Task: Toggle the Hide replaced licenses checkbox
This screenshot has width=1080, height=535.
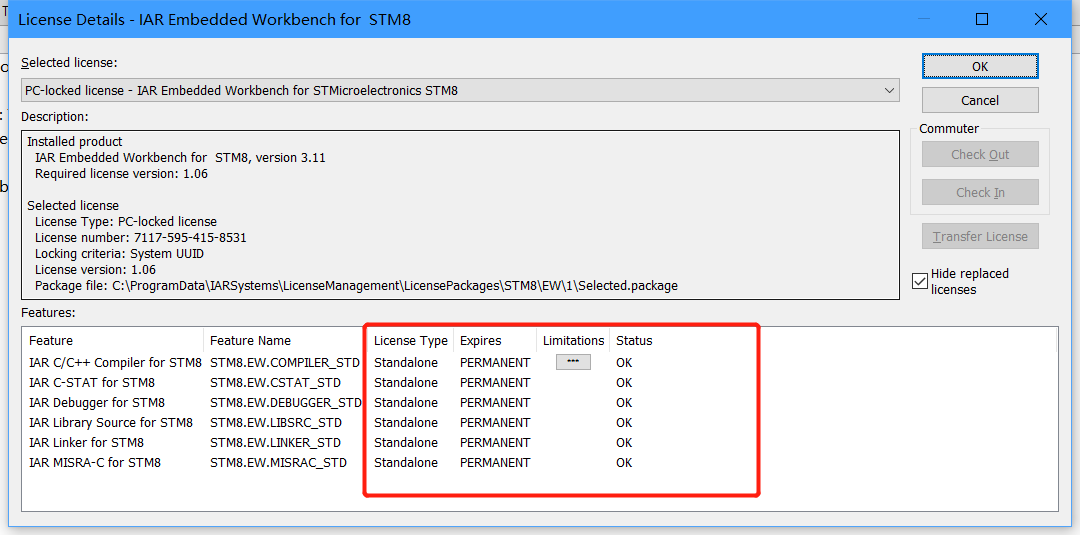Action: (x=920, y=281)
